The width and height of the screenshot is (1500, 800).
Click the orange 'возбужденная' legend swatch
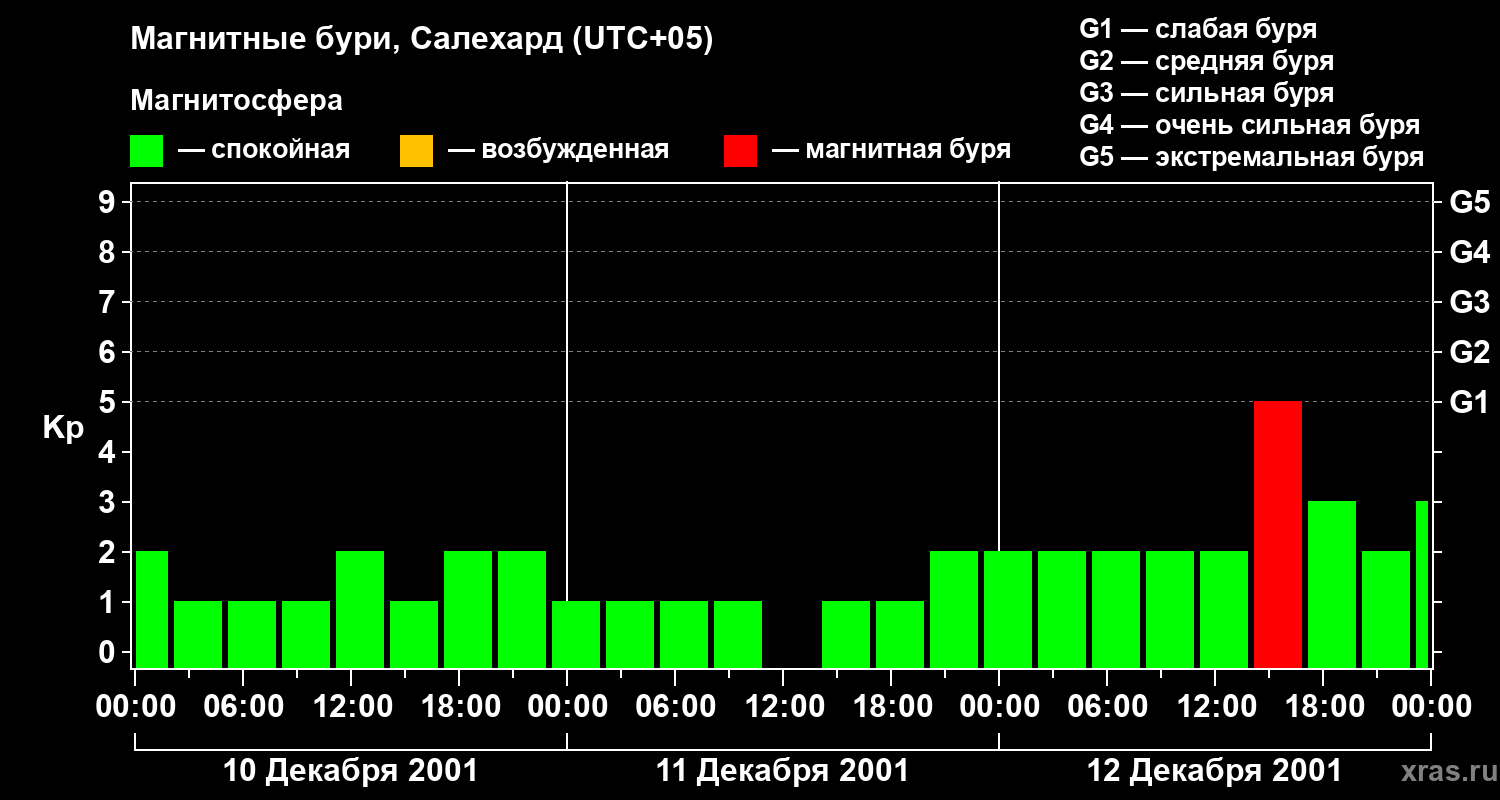416,151
